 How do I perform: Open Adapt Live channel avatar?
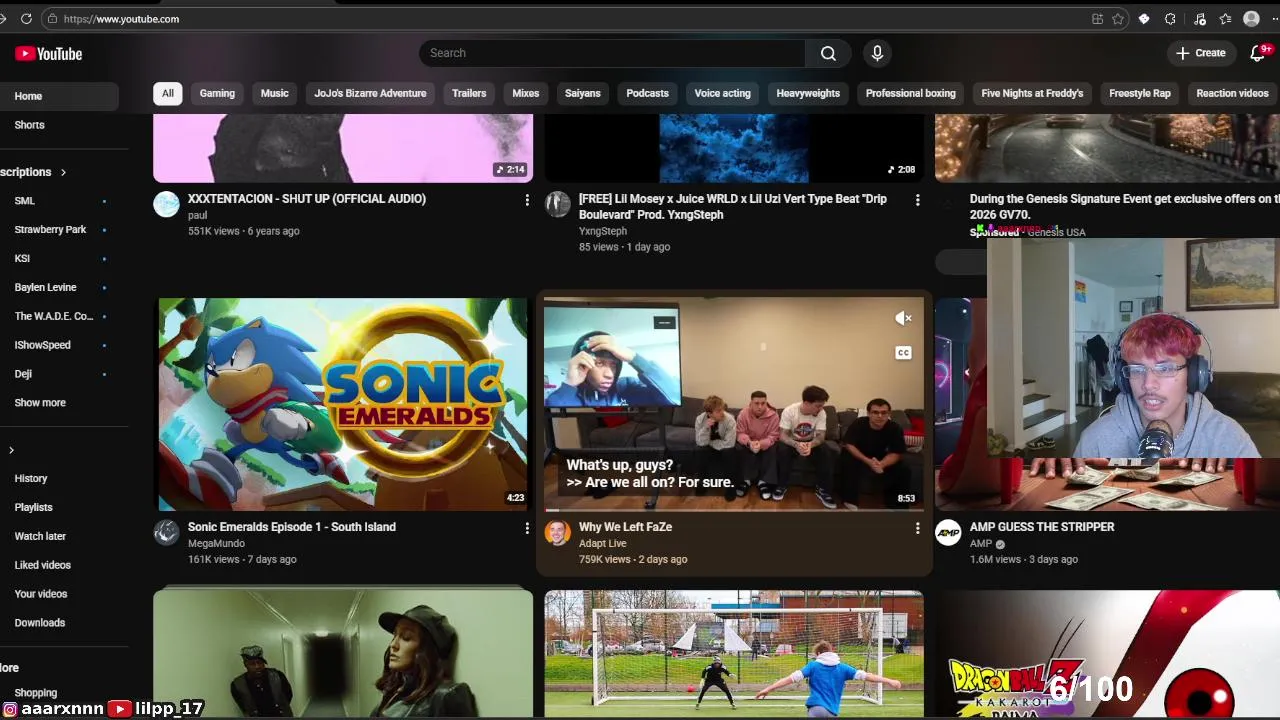[557, 533]
